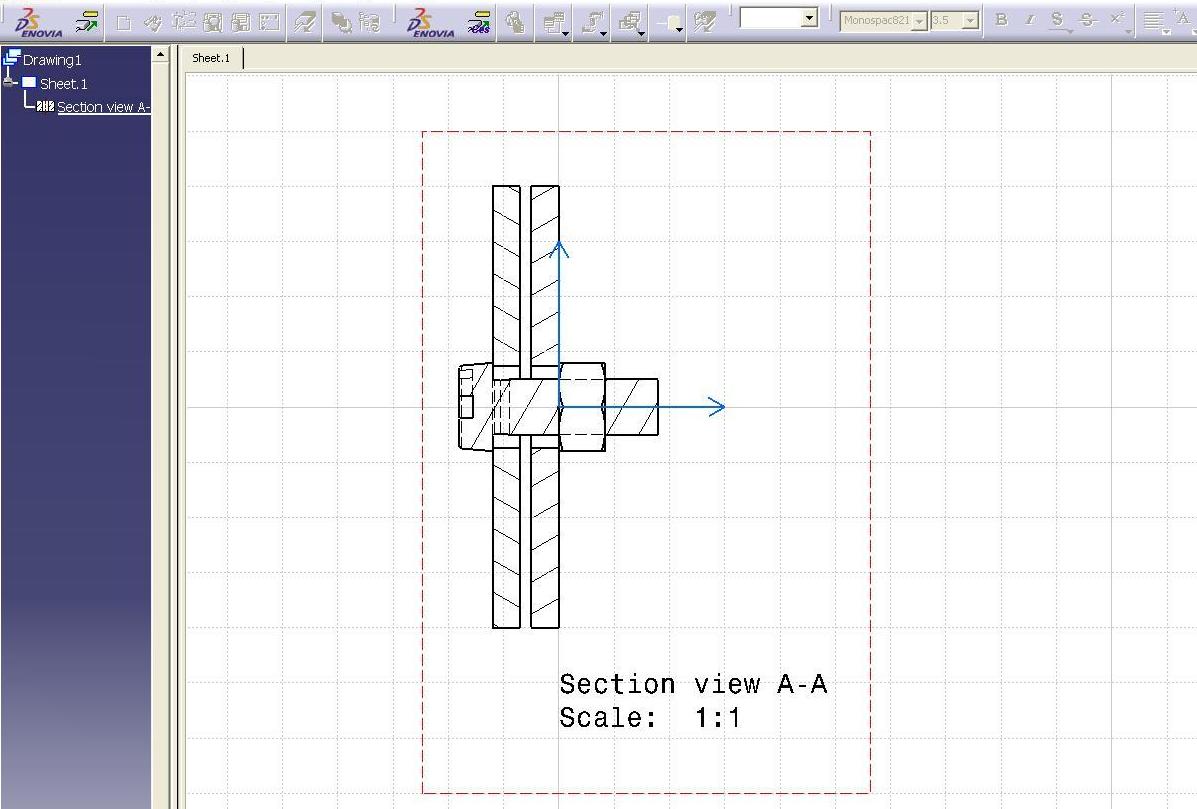Click the greyed tree structure icon

(369, 23)
